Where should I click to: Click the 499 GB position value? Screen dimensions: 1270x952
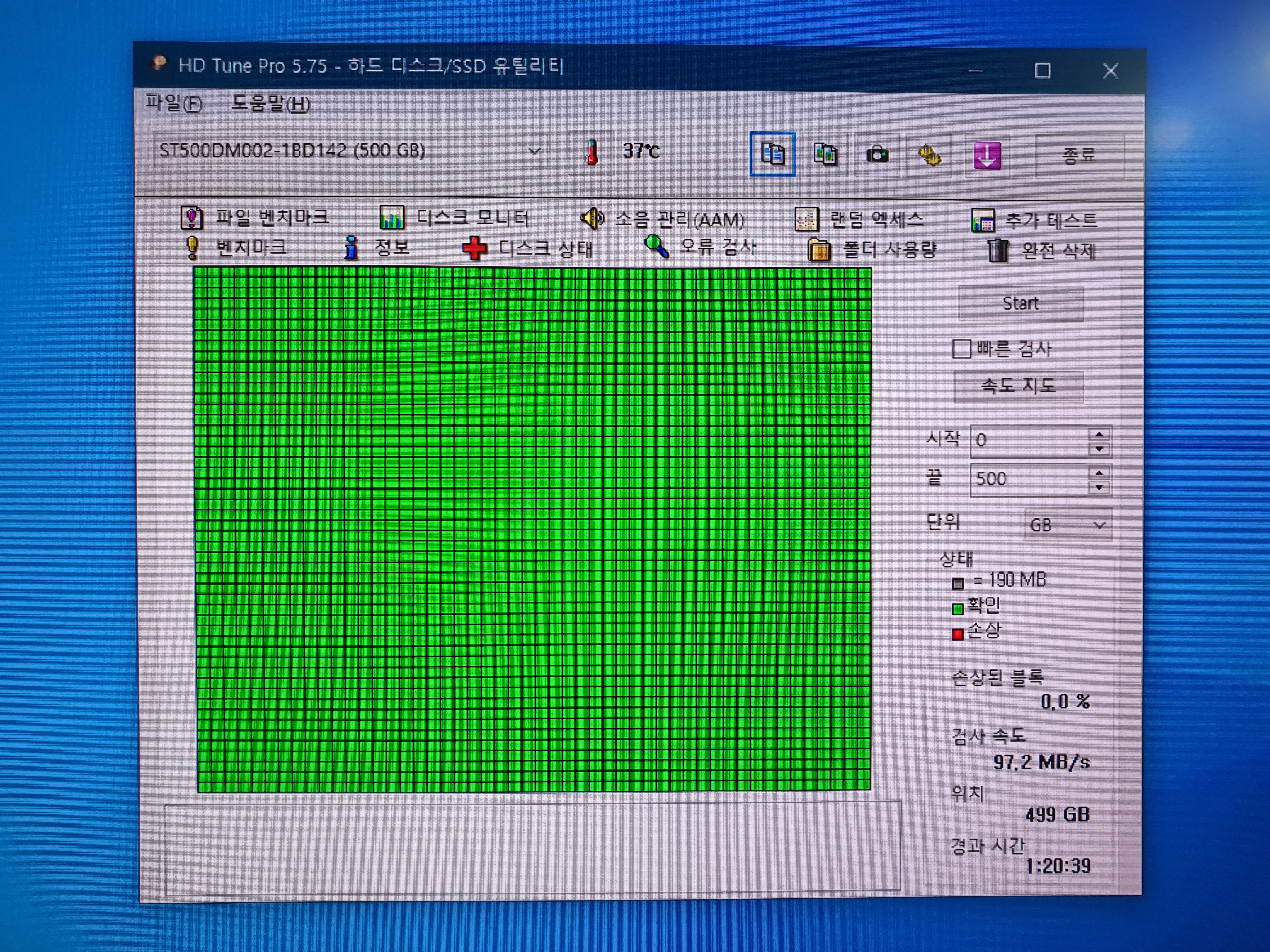(1058, 815)
